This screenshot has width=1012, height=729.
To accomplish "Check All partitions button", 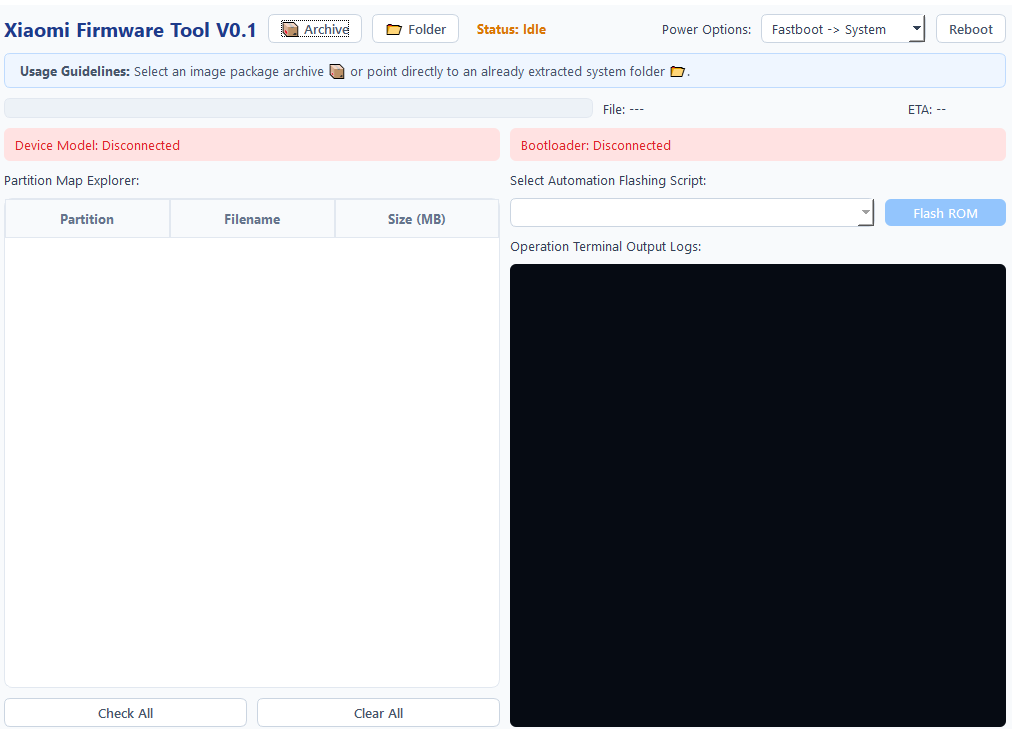I will [x=125, y=713].
